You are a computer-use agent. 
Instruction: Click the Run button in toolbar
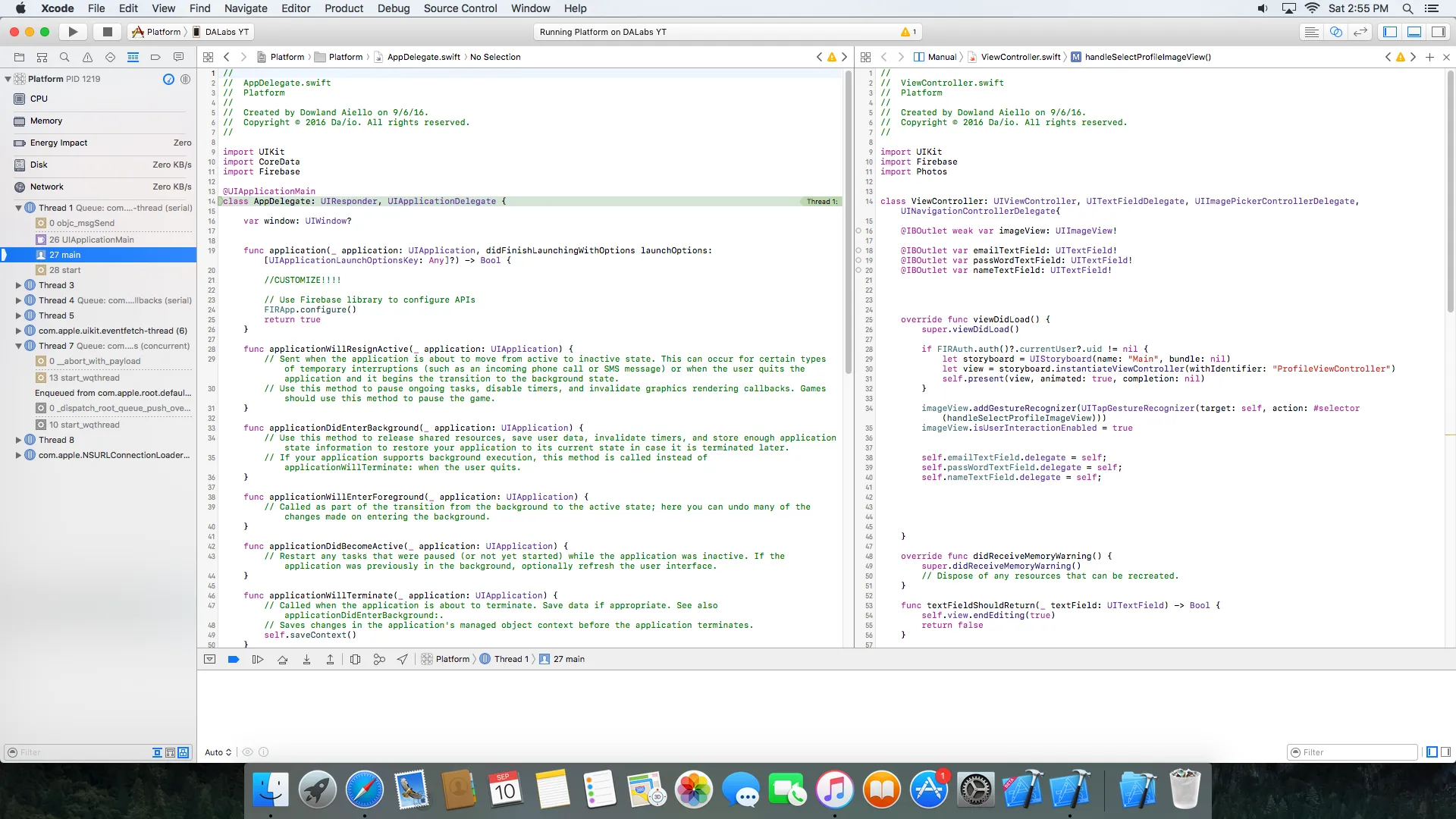[x=73, y=32]
